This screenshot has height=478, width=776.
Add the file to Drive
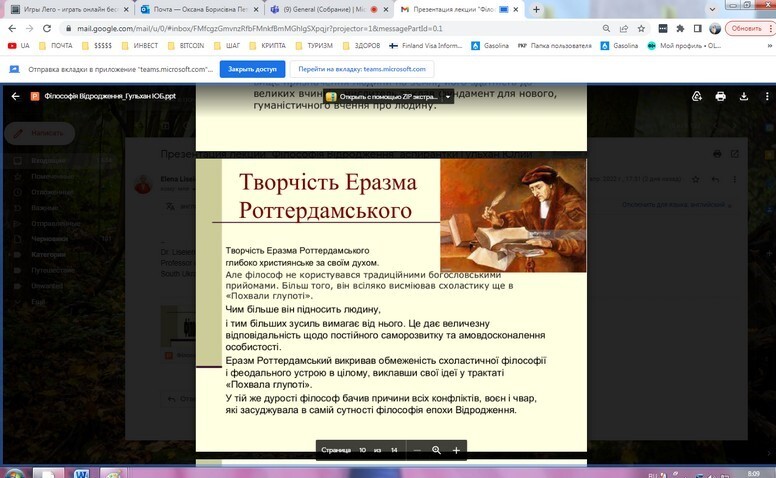[697, 96]
